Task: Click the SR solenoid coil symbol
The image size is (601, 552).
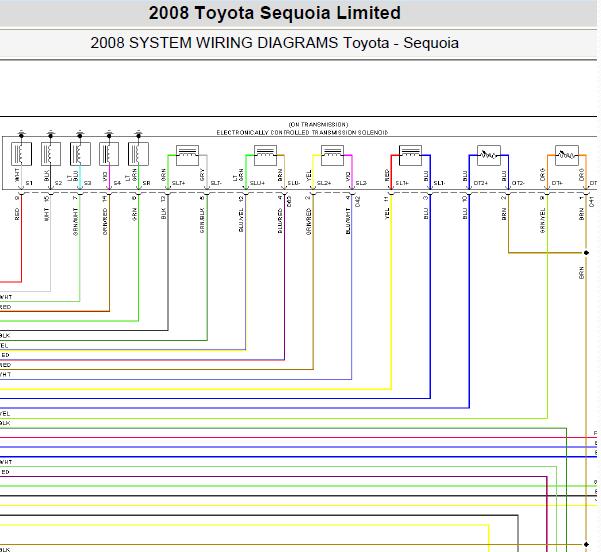Action: click(138, 154)
